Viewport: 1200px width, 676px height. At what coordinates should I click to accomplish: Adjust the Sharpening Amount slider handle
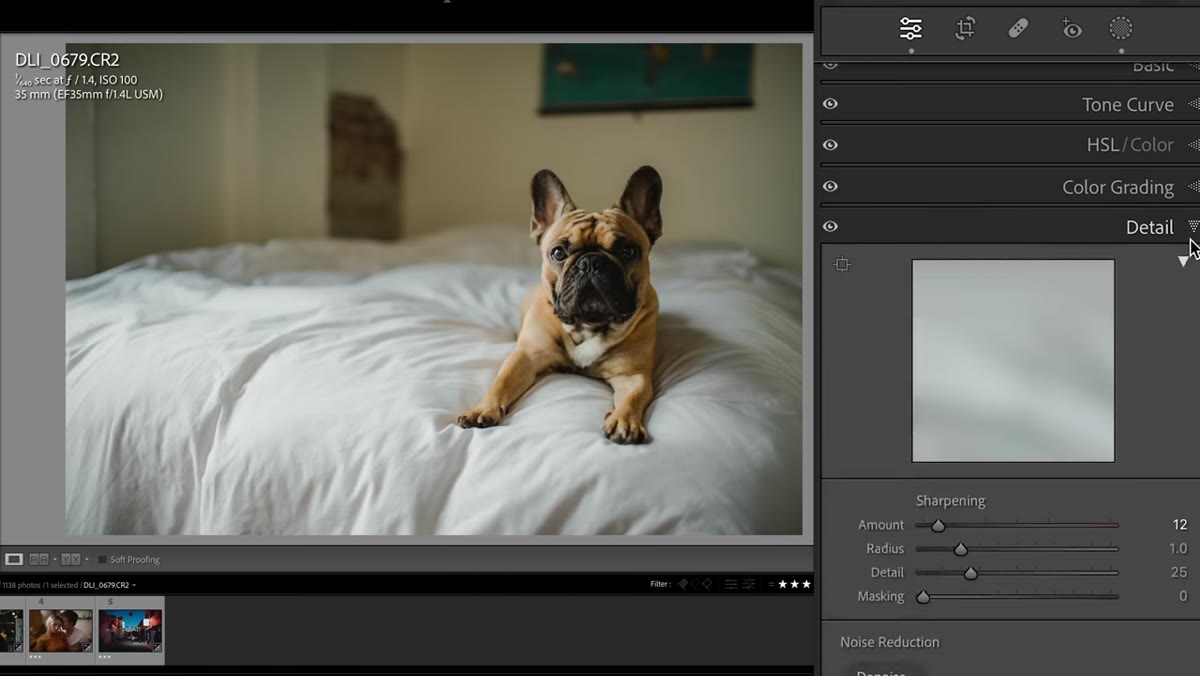click(x=938, y=525)
